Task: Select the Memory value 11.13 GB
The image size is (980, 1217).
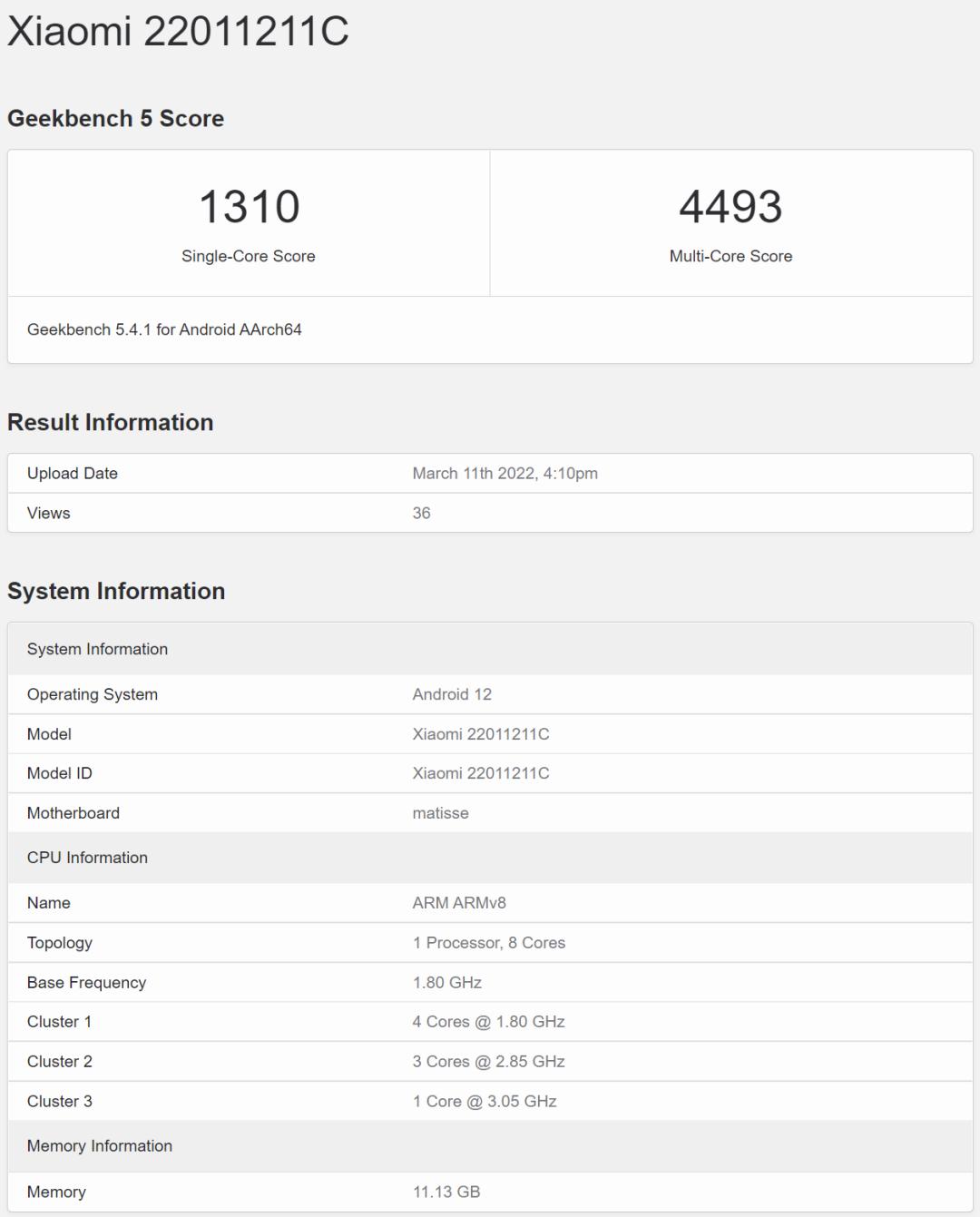Action: click(x=446, y=1192)
